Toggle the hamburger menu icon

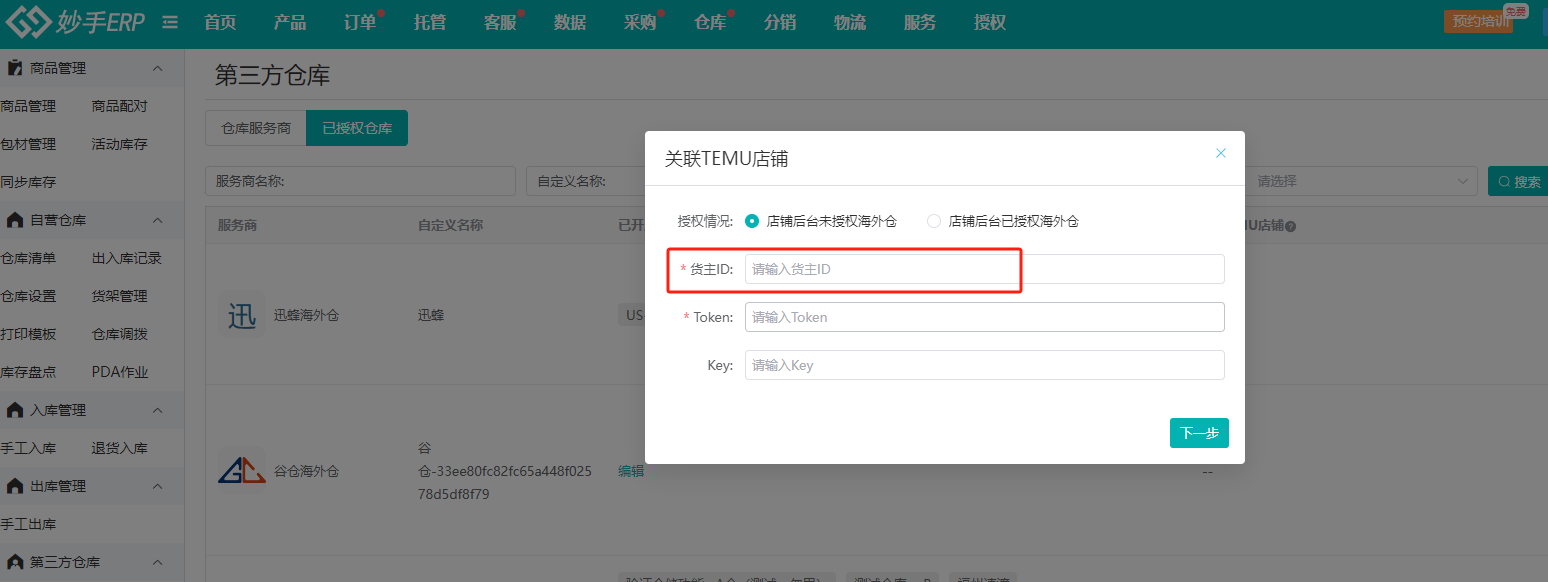170,22
